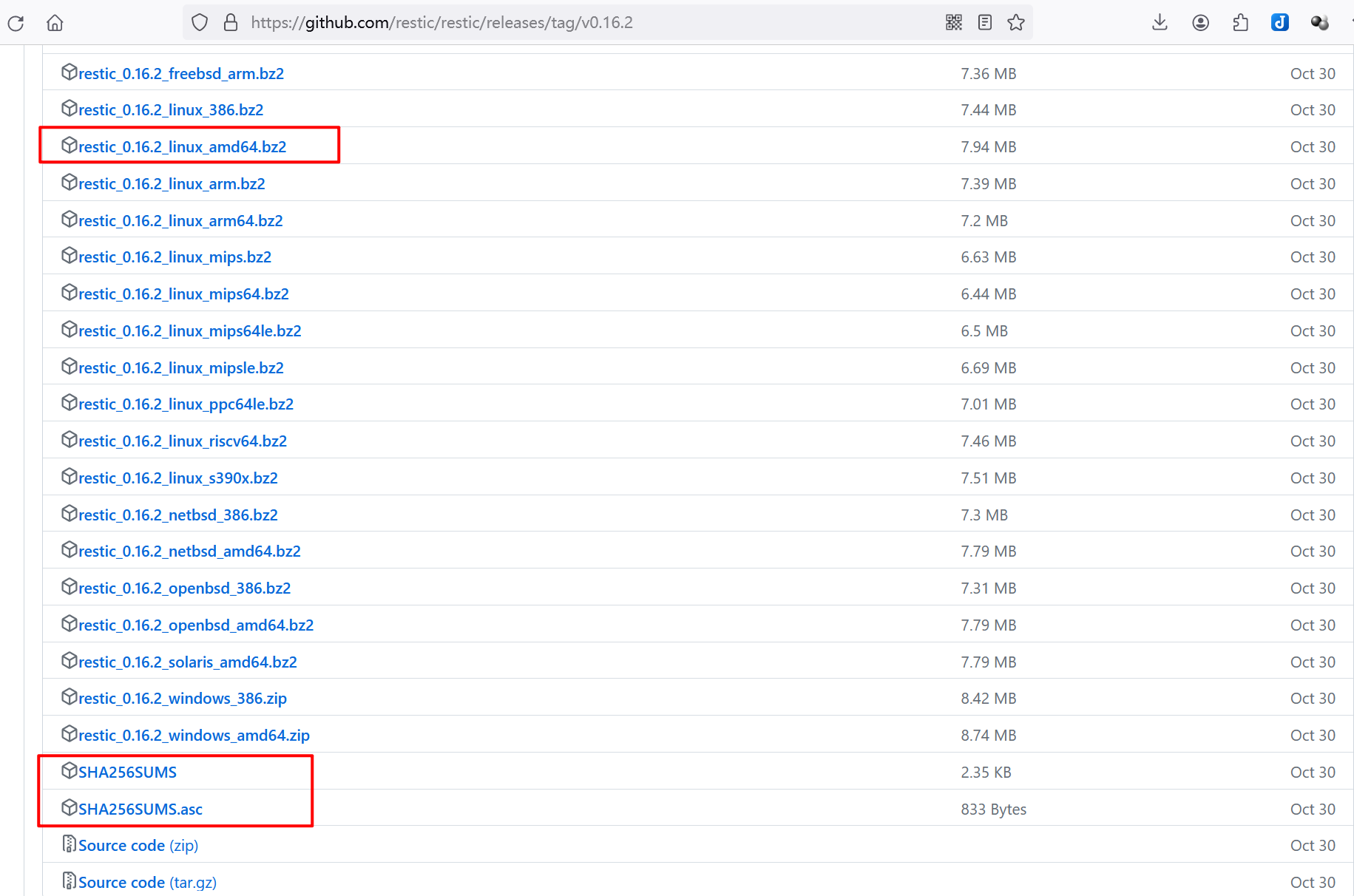Show QR code for this page
1354x896 pixels.
tap(954, 23)
